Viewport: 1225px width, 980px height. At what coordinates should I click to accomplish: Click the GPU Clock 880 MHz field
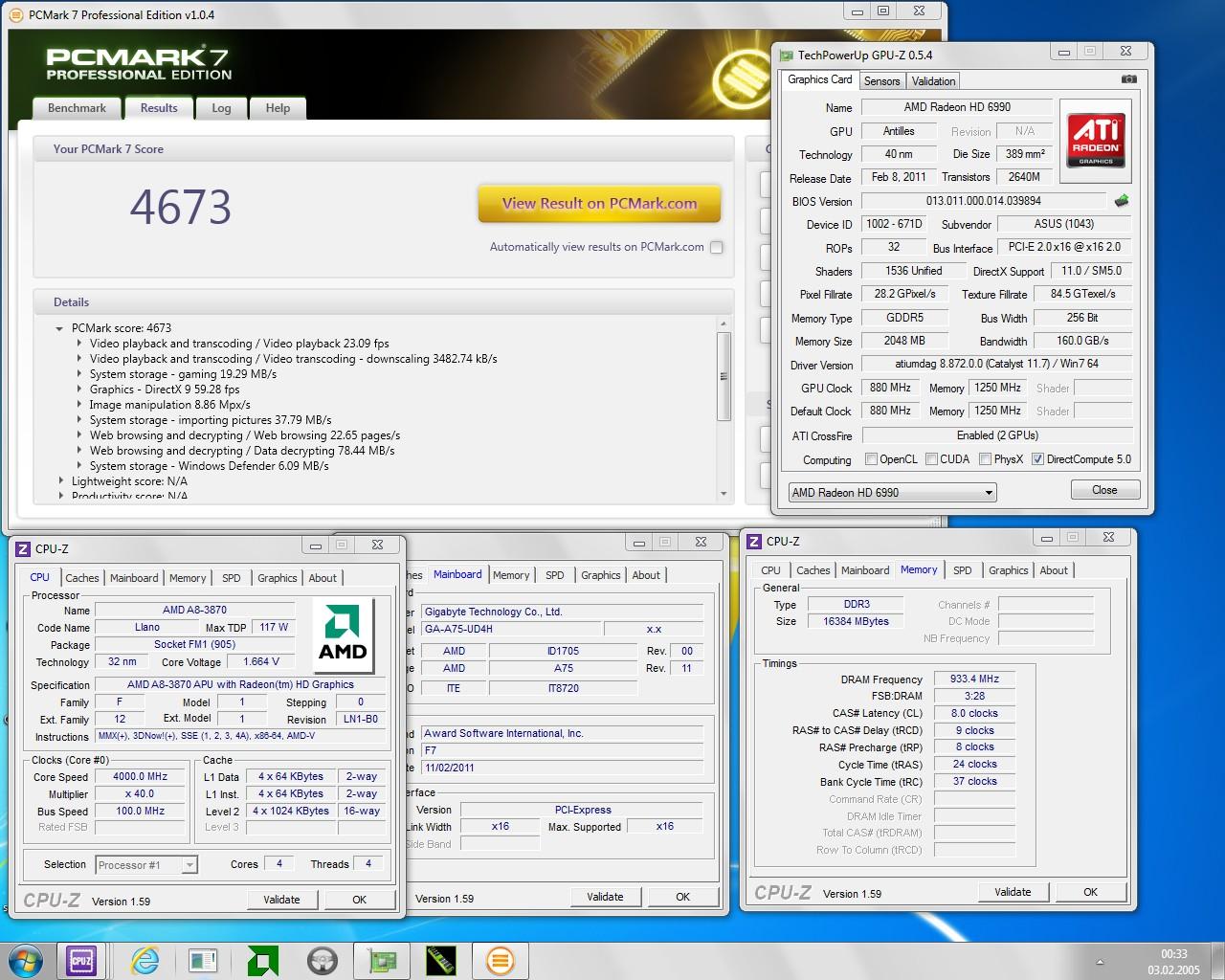(x=890, y=388)
